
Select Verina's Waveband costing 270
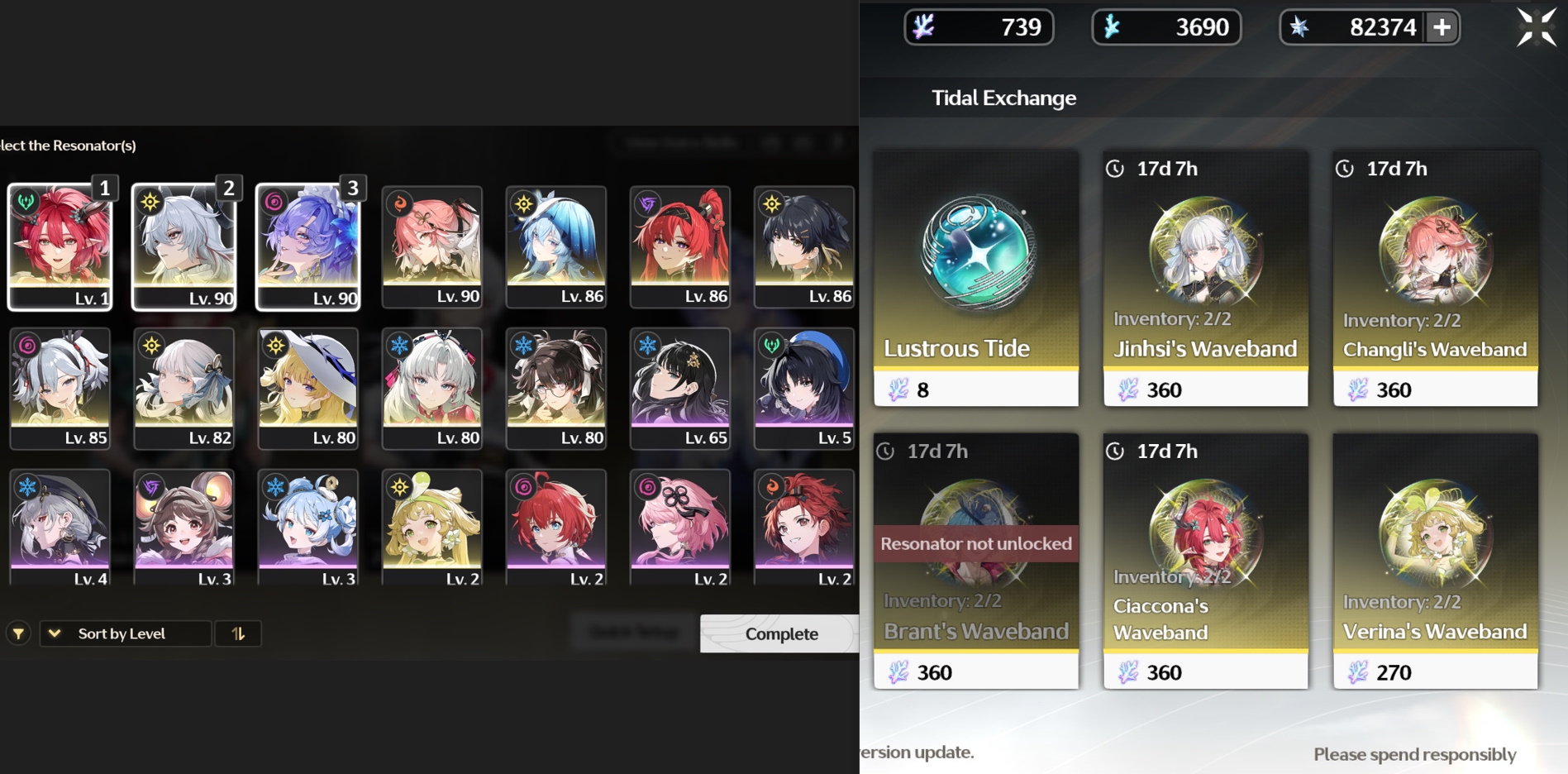pyautogui.click(x=1436, y=561)
